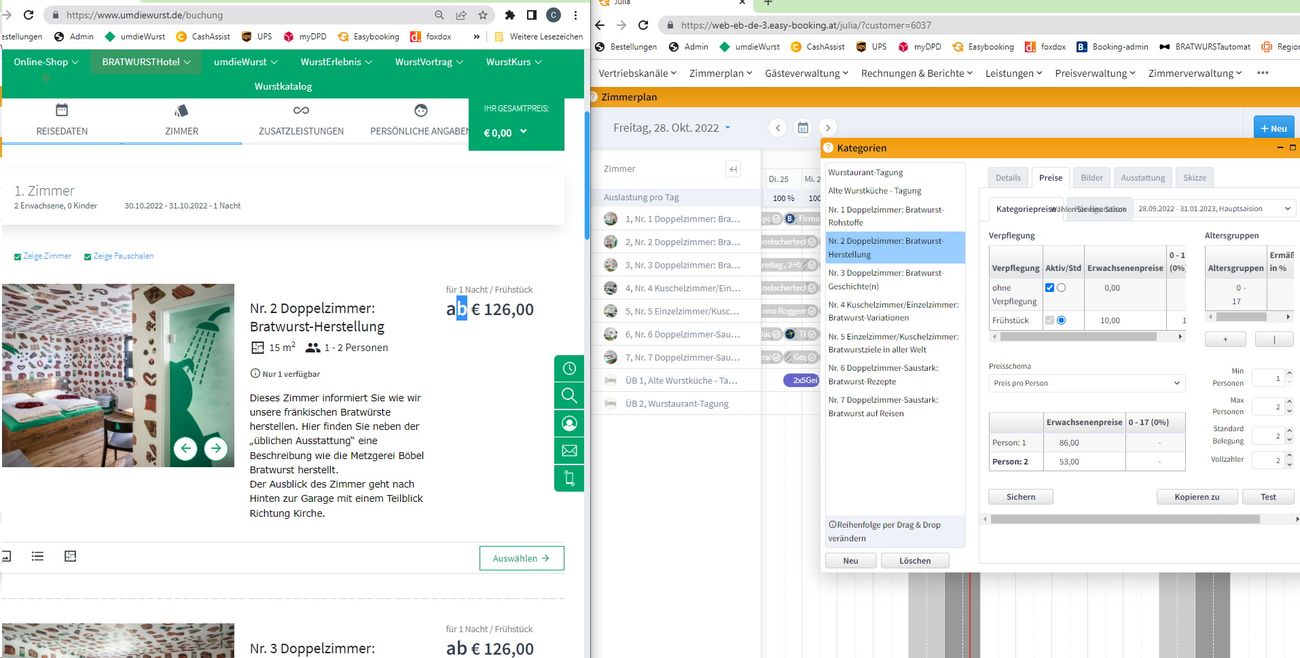The image size is (1300, 658).
Task: Open the Chrome side panel icon
Action: (x=531, y=15)
